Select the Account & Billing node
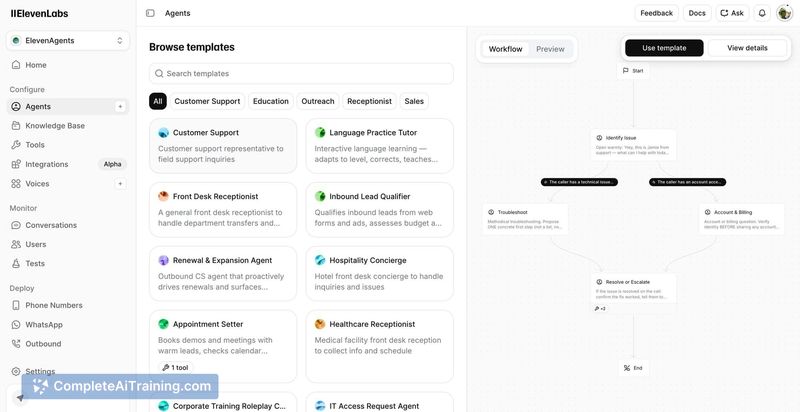This screenshot has height=412, width=800. tap(741, 219)
